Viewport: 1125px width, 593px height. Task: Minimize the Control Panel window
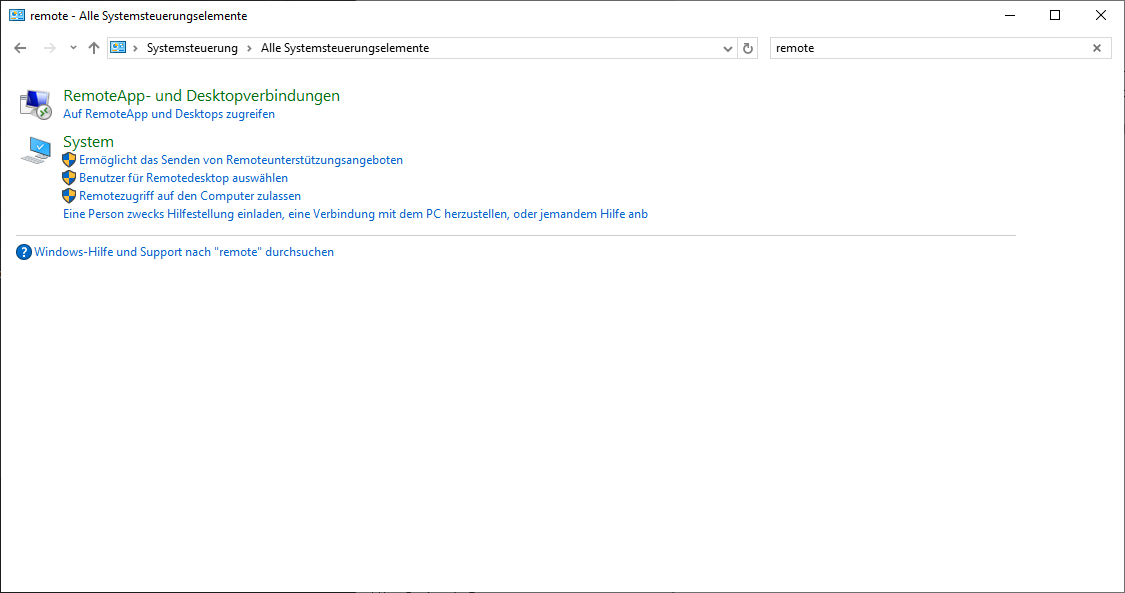1010,15
